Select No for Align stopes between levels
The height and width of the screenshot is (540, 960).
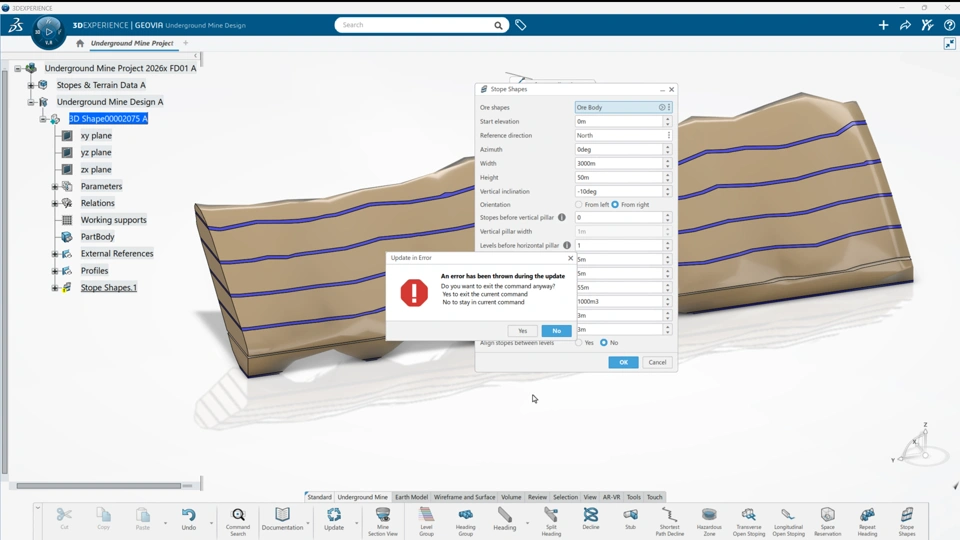coord(604,343)
